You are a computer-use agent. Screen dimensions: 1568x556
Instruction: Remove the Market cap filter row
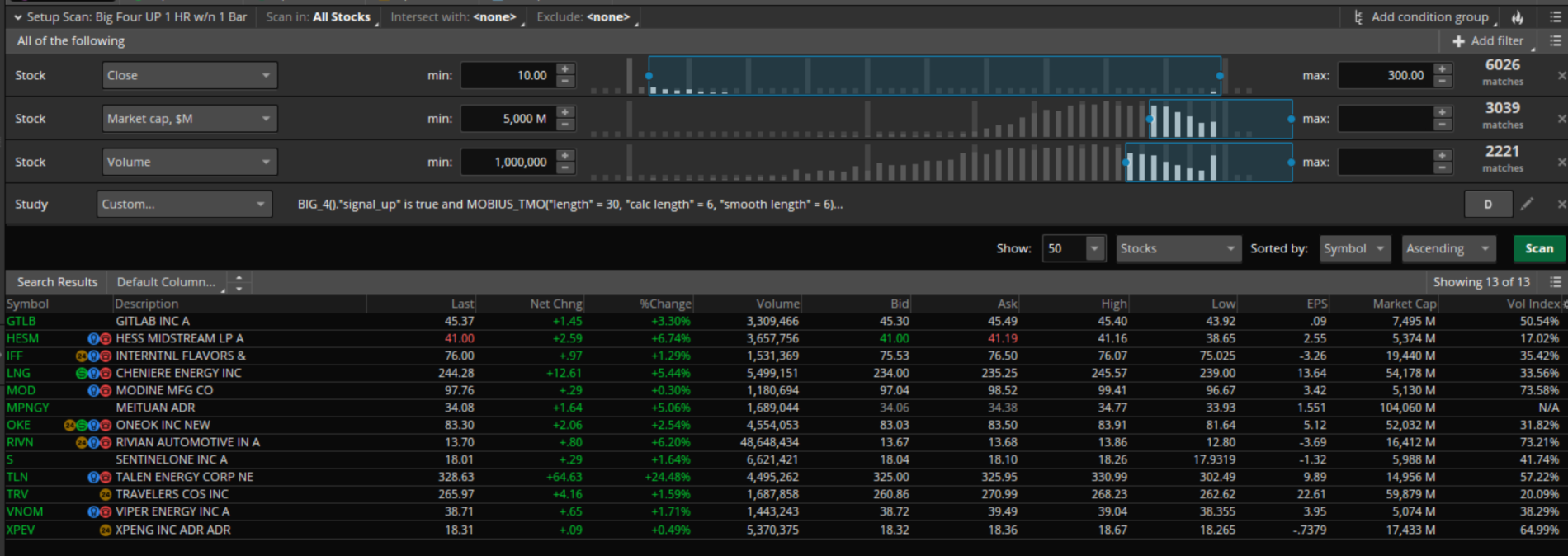pyautogui.click(x=1561, y=119)
